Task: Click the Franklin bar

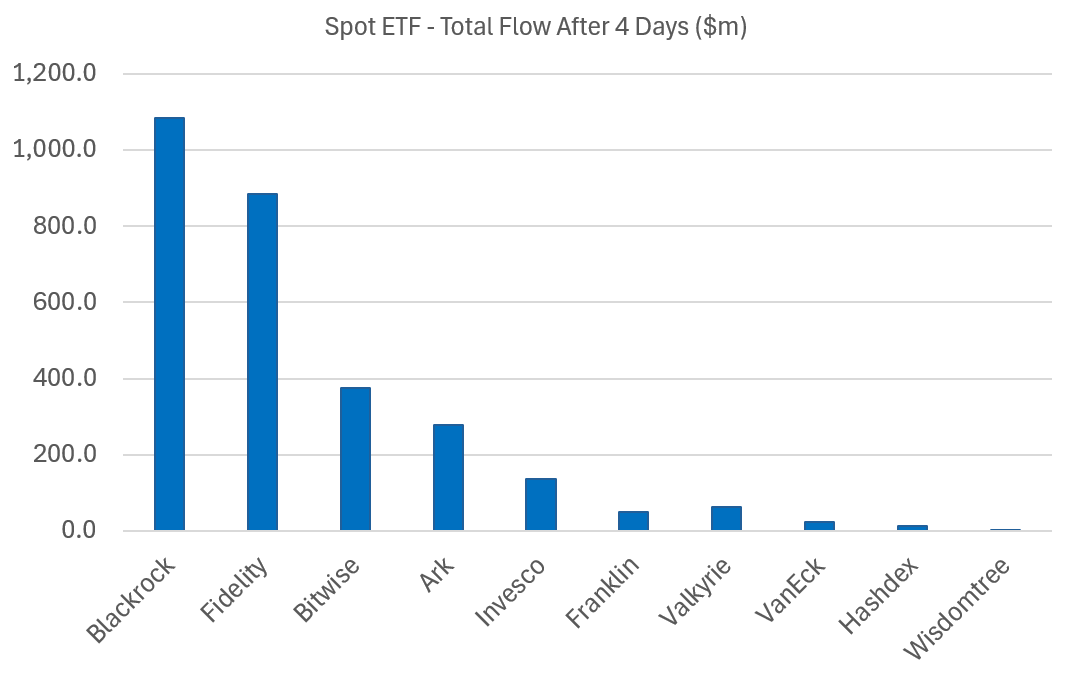Action: click(633, 520)
